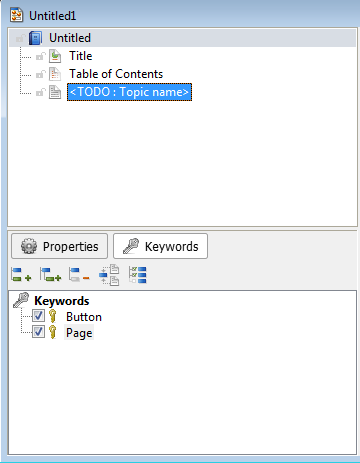
Task: Click the associate keyword with topics icon
Action: pyautogui.click(x=109, y=275)
